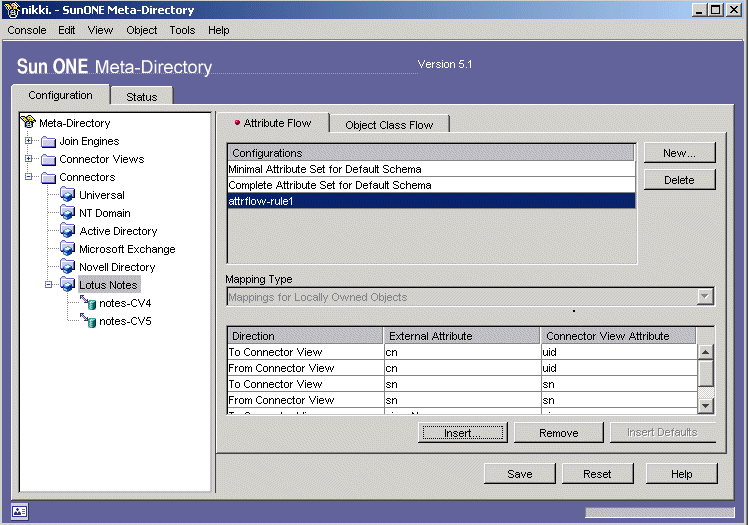The image size is (748, 525).
Task: Select the From Connector View sn row
Action: pos(462,400)
